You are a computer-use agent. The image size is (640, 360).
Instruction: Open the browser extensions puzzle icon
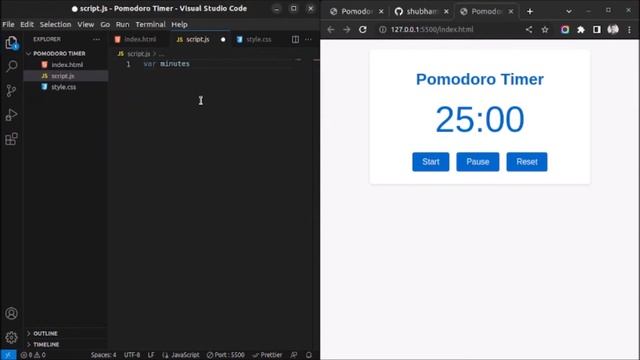tap(581, 29)
